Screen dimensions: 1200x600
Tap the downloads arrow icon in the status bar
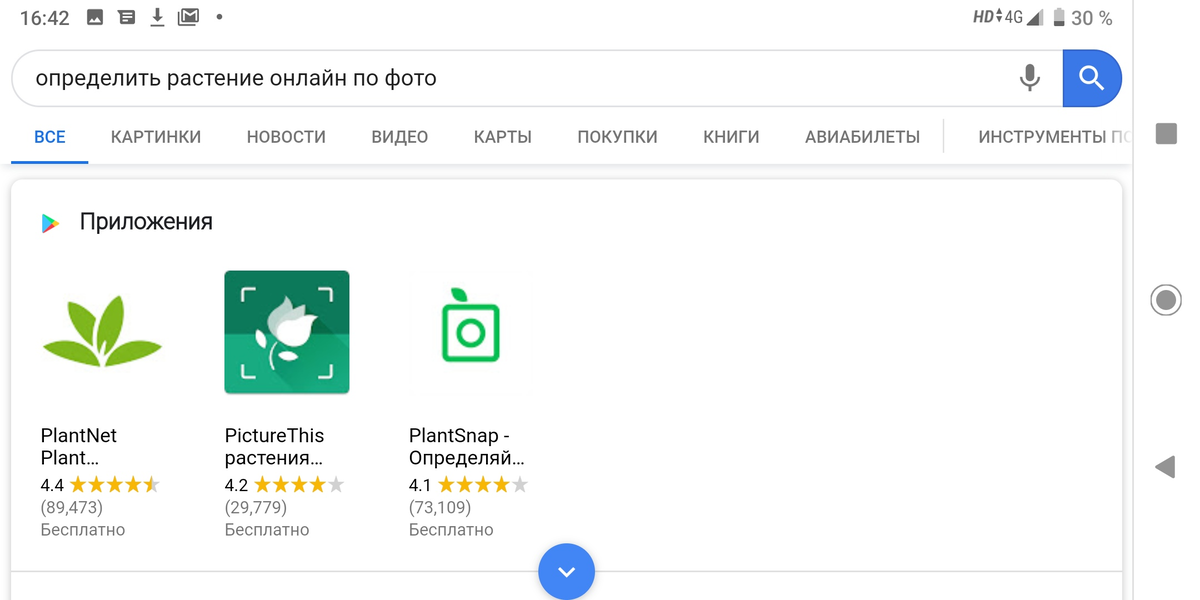click(x=157, y=16)
